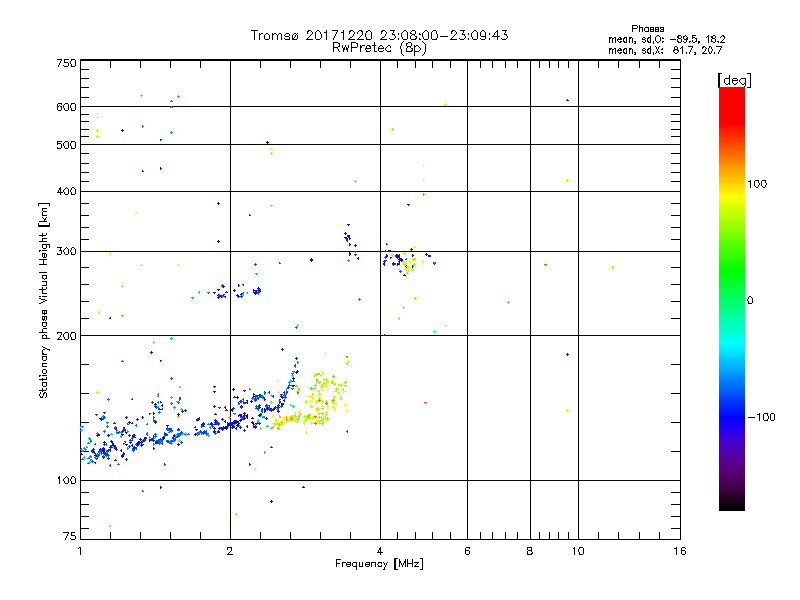Click the y-axis tick label '400'
800x600 pixels.
66,192
